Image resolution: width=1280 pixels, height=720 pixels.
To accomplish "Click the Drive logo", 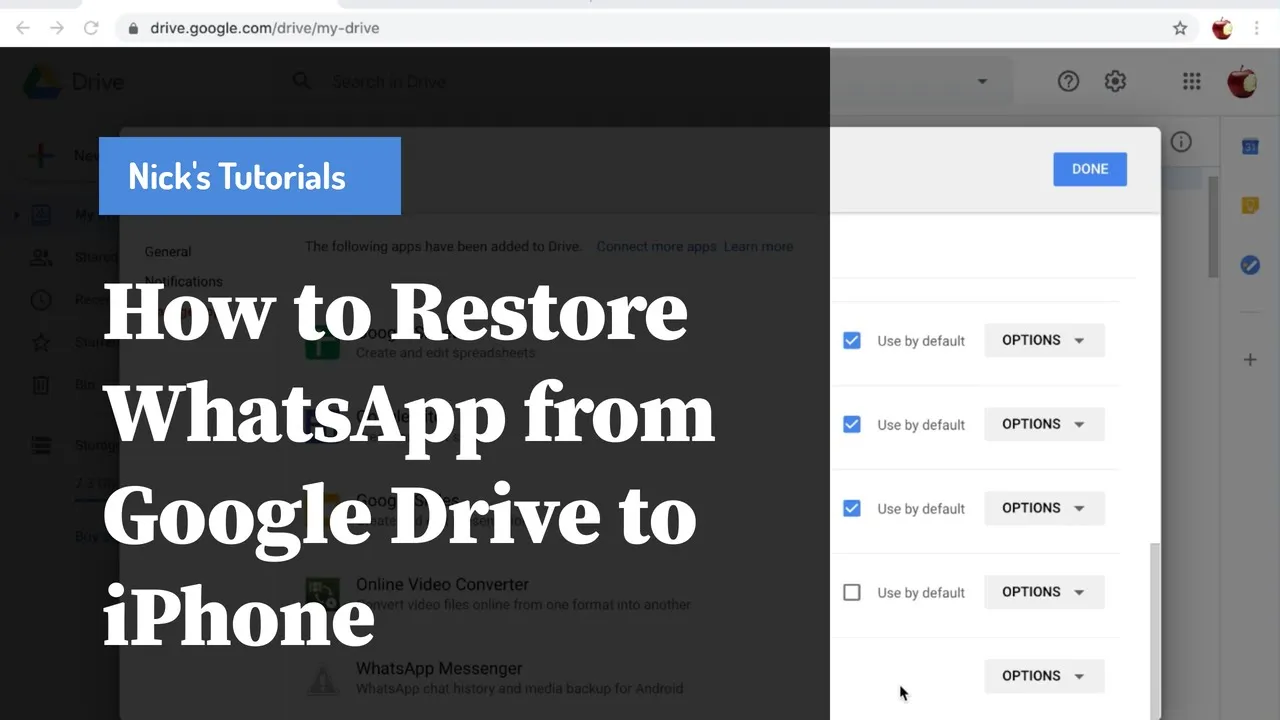I will tap(41, 81).
